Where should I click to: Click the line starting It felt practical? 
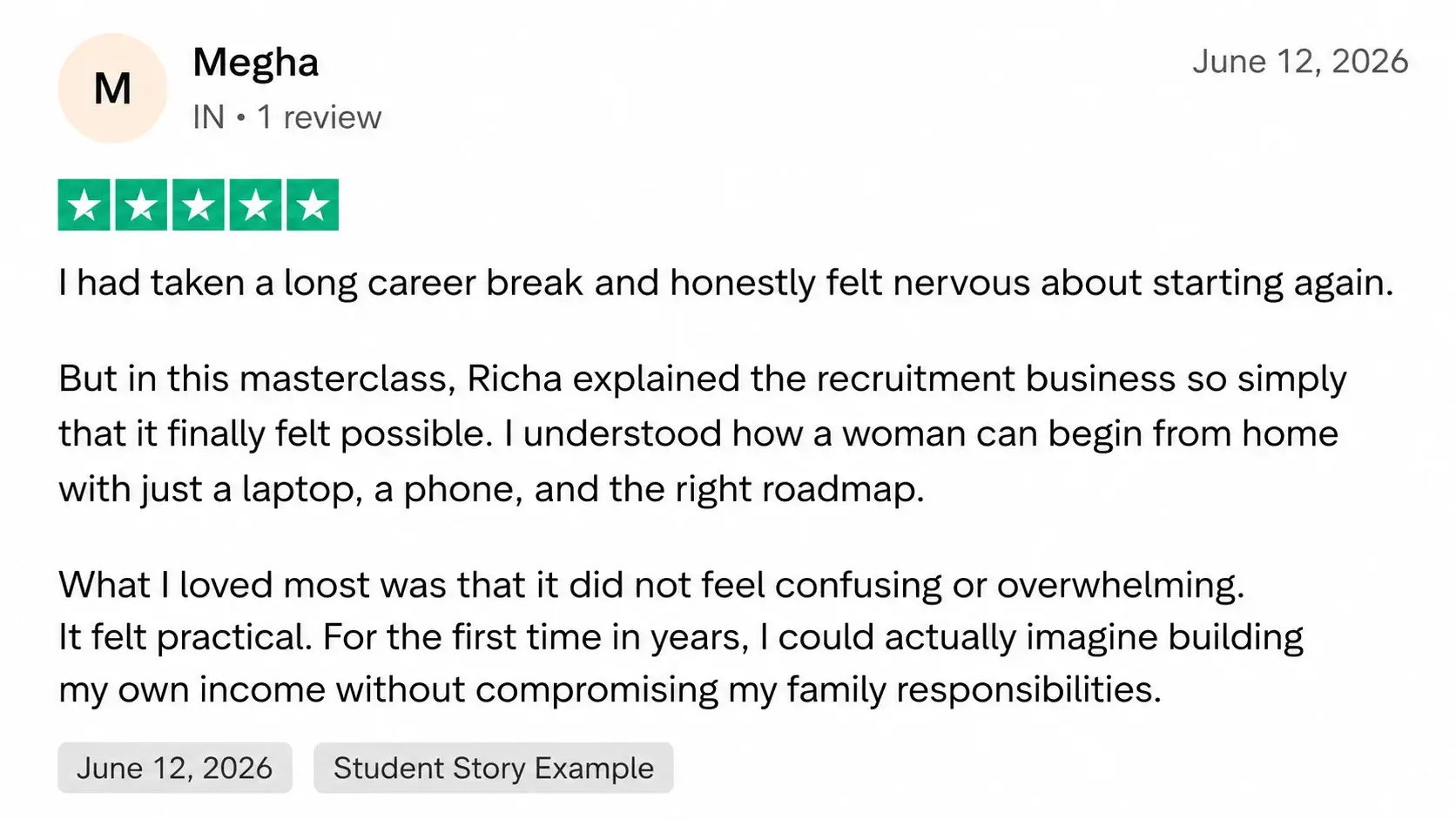point(681,638)
